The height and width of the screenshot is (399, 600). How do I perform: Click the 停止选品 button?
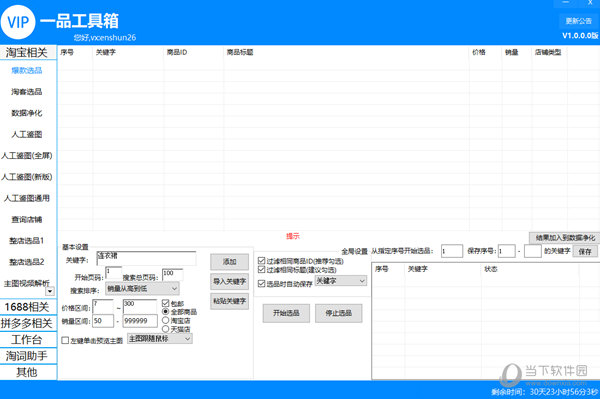pos(338,313)
